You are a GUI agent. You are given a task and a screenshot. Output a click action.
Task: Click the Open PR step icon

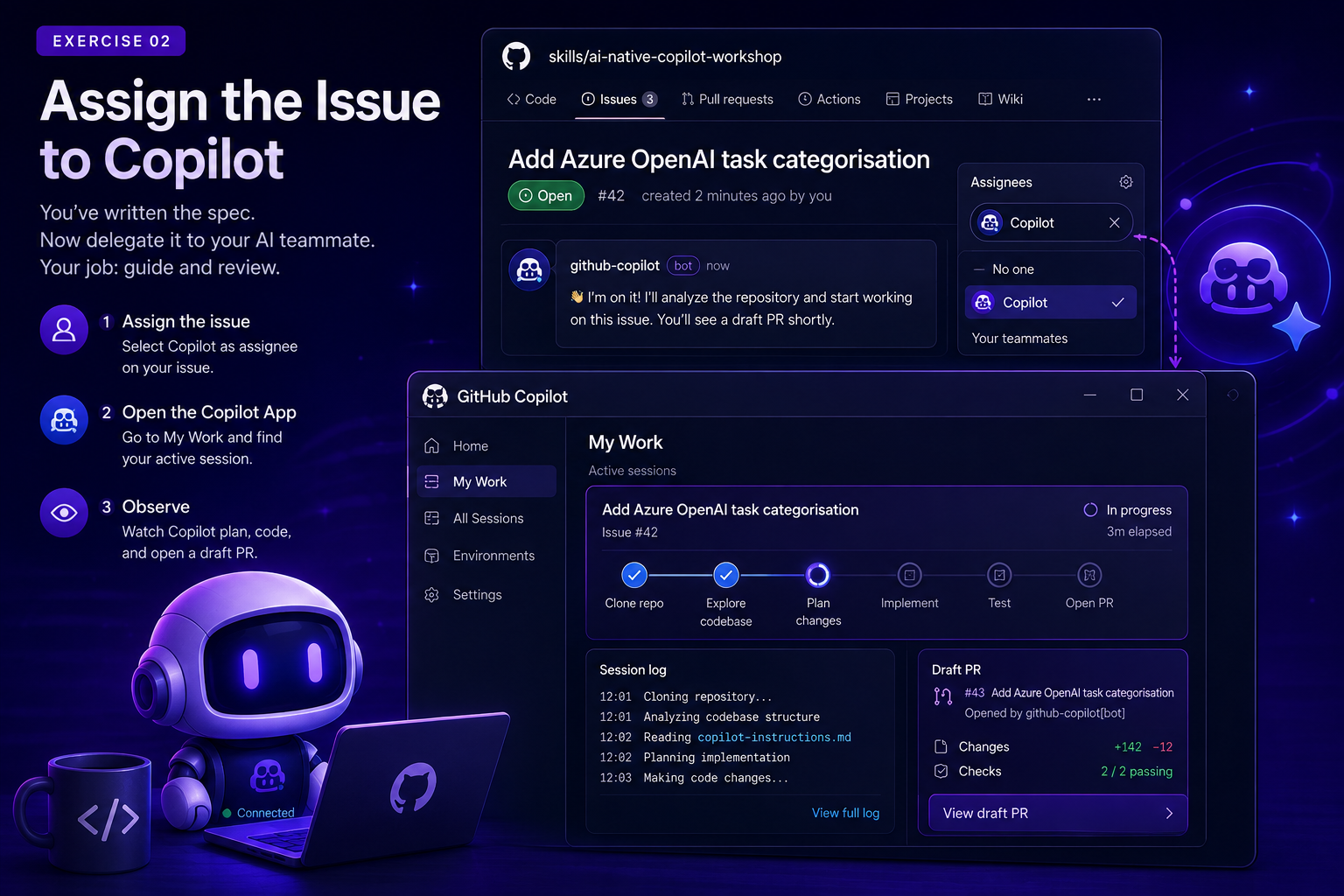point(1089,575)
